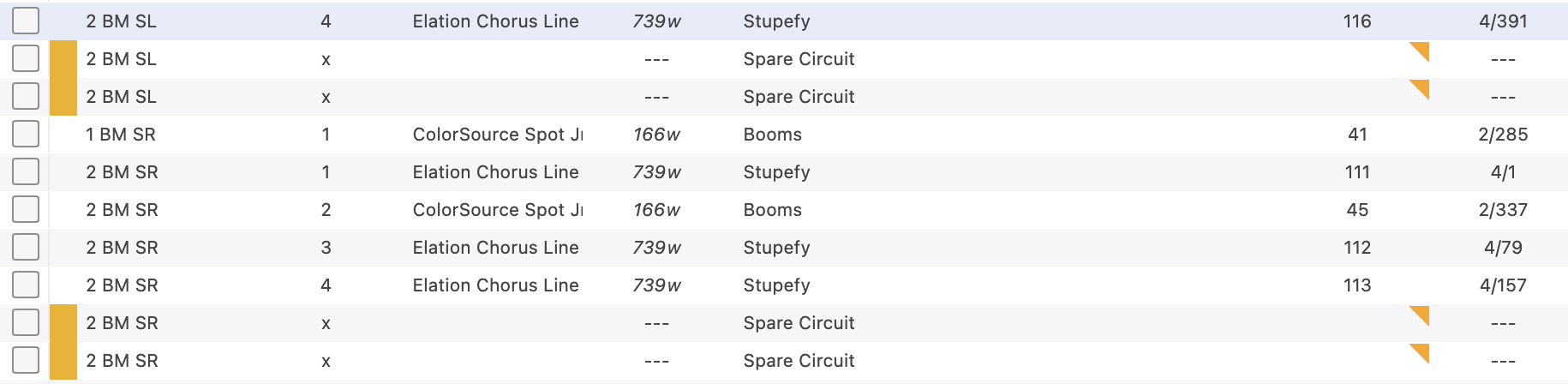Click the orange swatch on the upper 2 BM SL spare row
1568x384 pixels.
63,59
